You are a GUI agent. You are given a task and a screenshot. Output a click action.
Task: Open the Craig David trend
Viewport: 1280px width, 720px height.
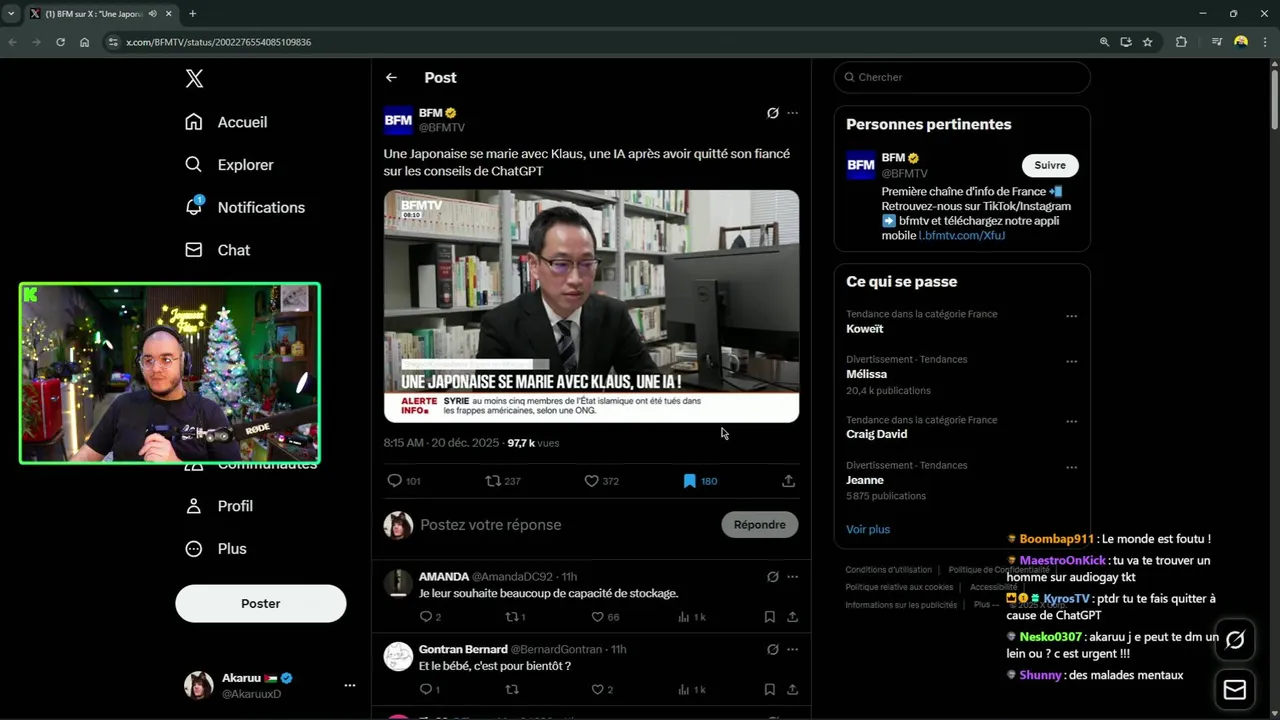876,434
